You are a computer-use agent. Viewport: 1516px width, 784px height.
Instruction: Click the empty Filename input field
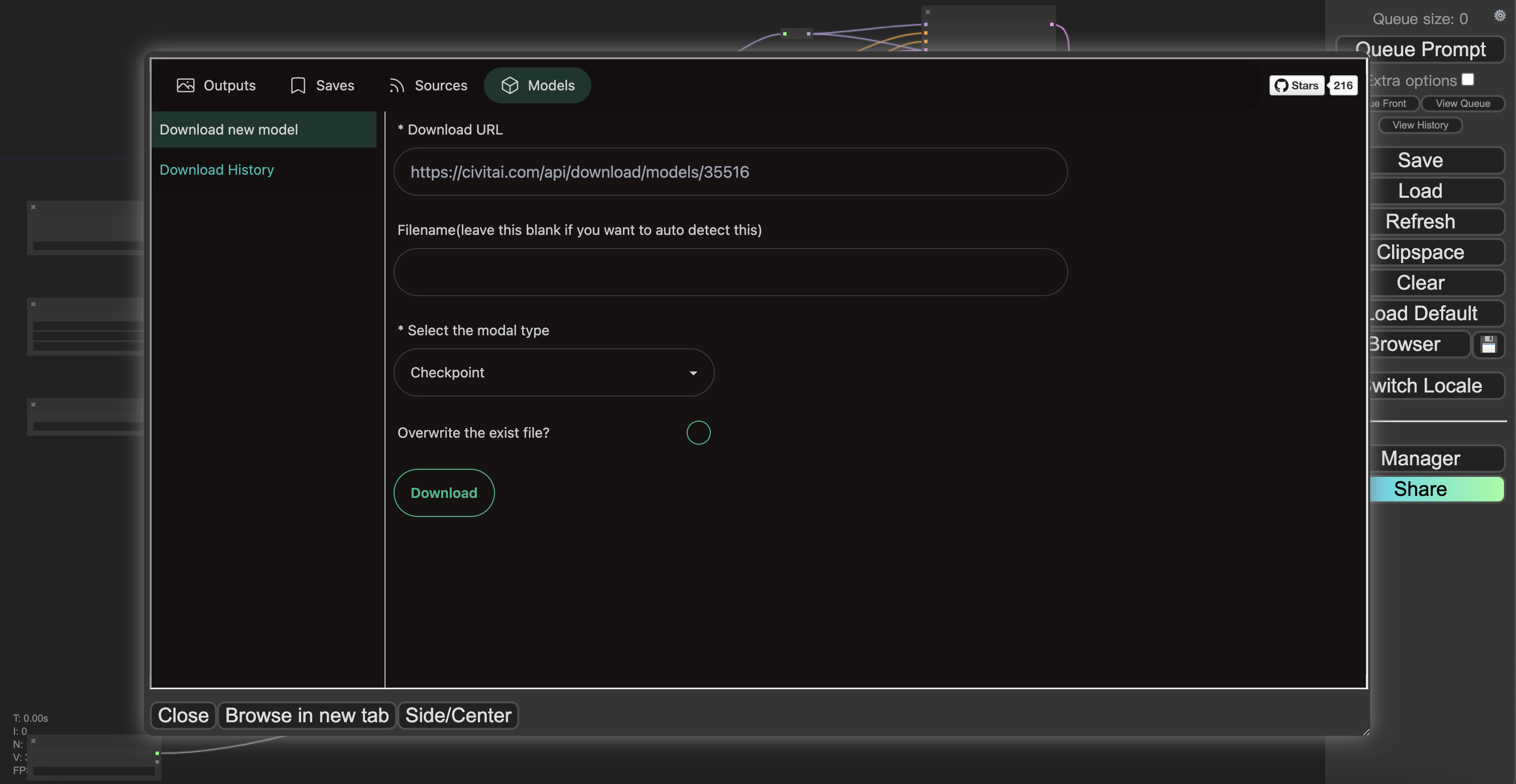[730, 272]
